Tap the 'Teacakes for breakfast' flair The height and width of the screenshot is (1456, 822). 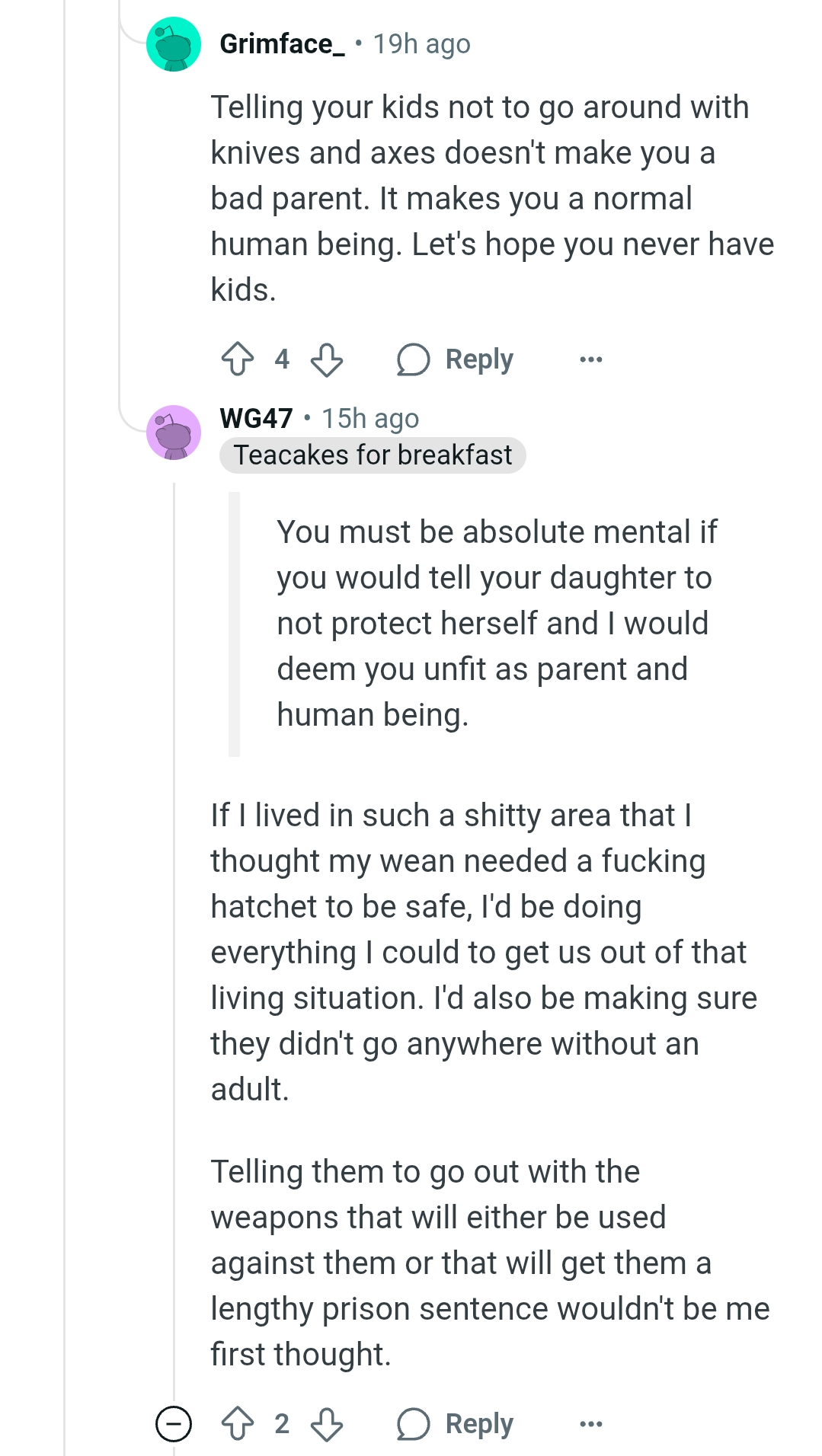pyautogui.click(x=373, y=455)
